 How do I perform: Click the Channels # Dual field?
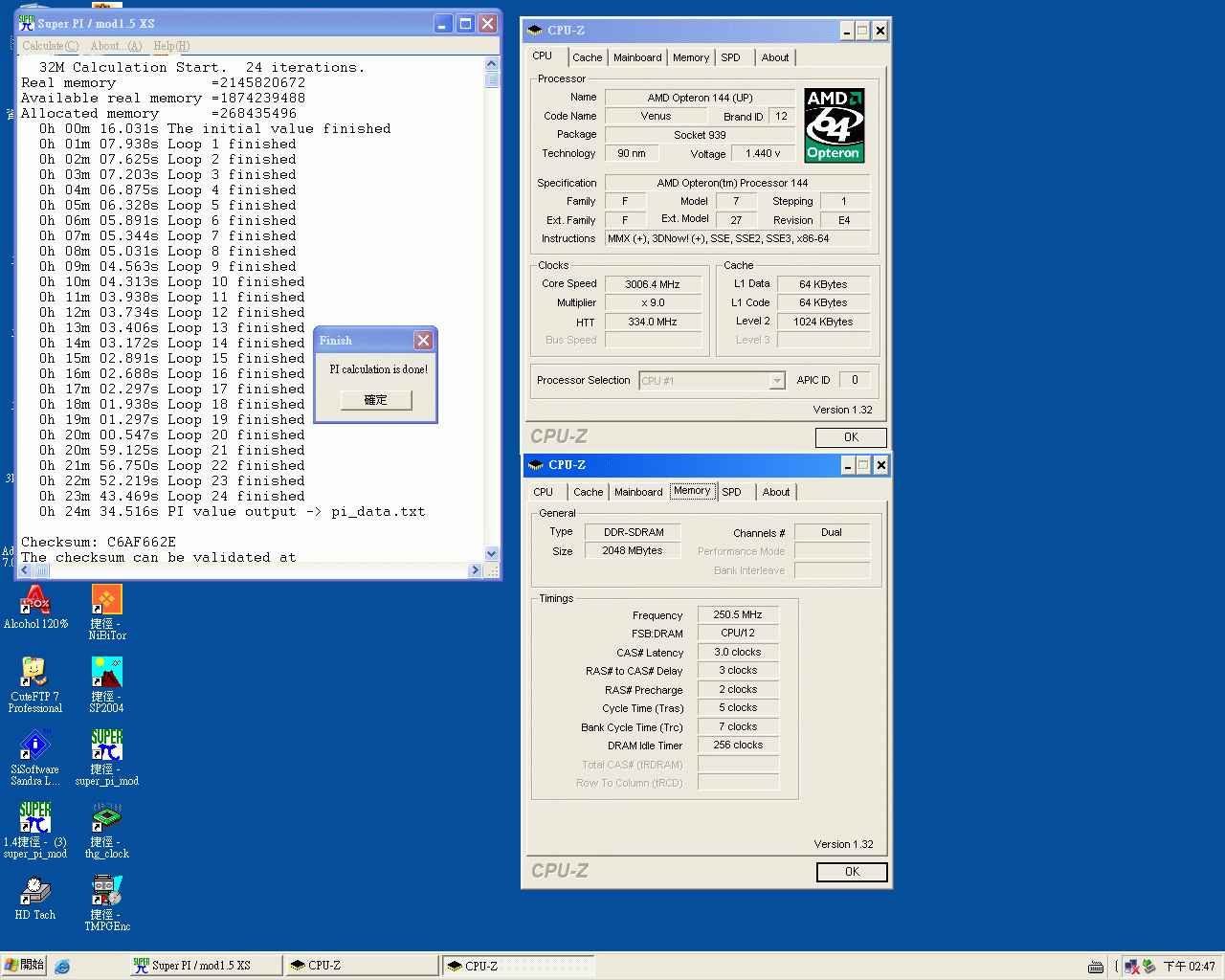click(832, 532)
